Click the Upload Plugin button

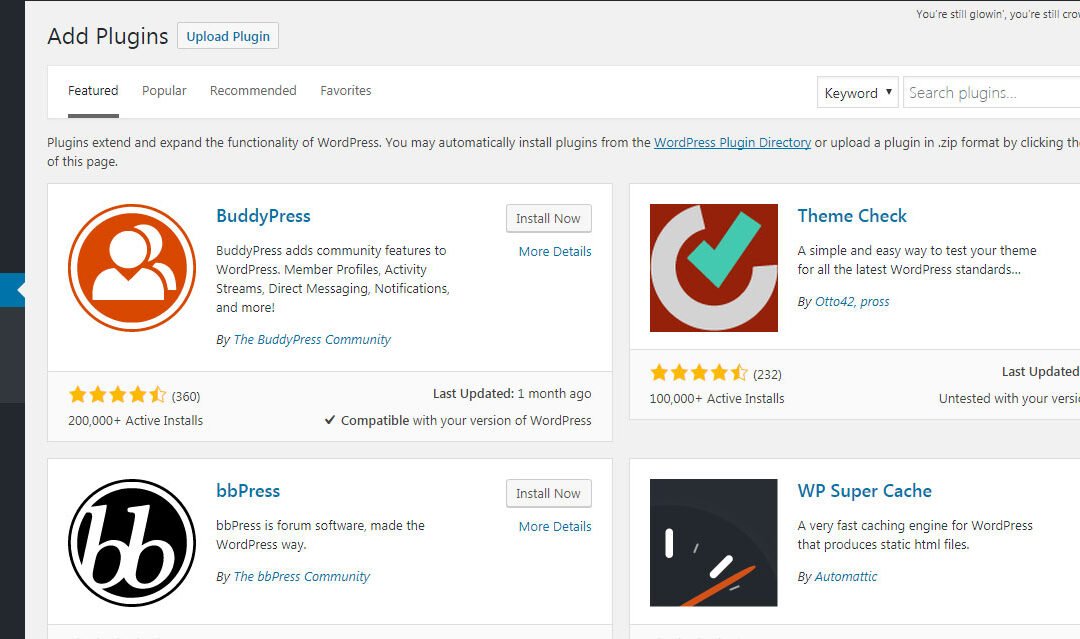(x=228, y=37)
